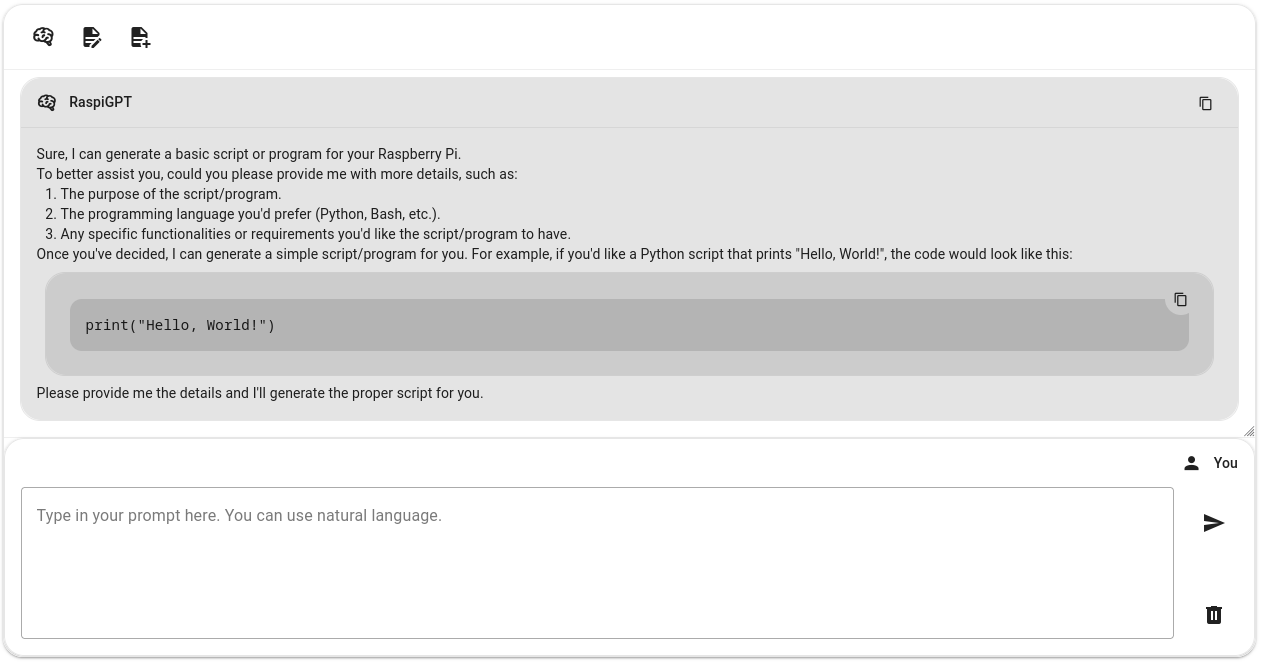Delete conversation using the trash icon
The image size is (1263, 666).
[x=1214, y=615]
